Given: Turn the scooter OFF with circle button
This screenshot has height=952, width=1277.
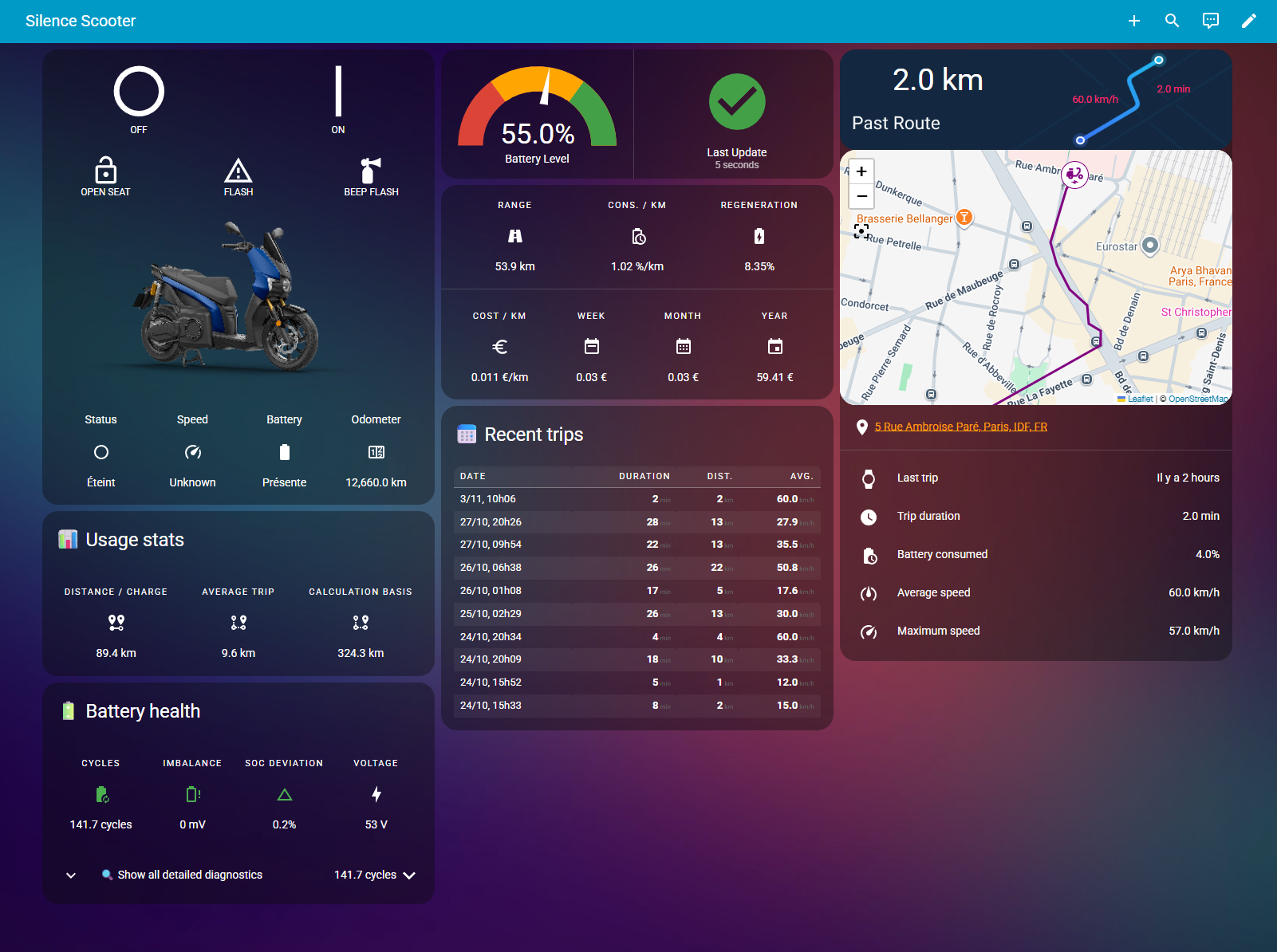Looking at the screenshot, I should pyautogui.click(x=139, y=92).
